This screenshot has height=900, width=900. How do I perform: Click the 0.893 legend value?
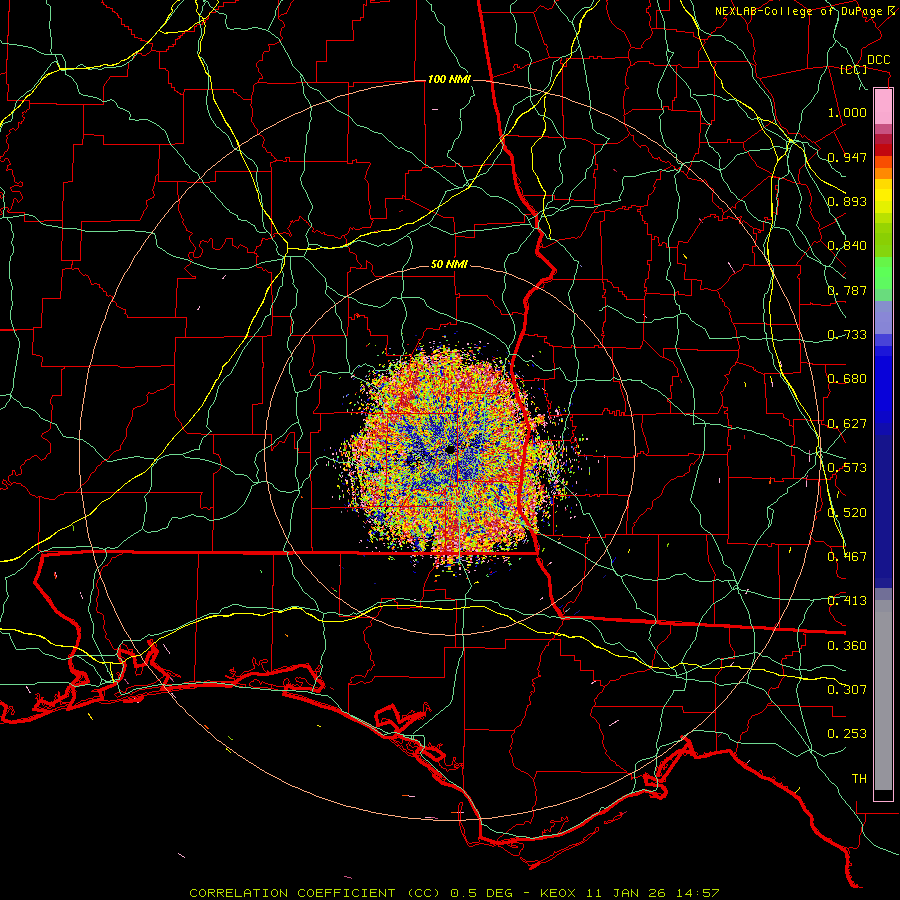click(847, 201)
